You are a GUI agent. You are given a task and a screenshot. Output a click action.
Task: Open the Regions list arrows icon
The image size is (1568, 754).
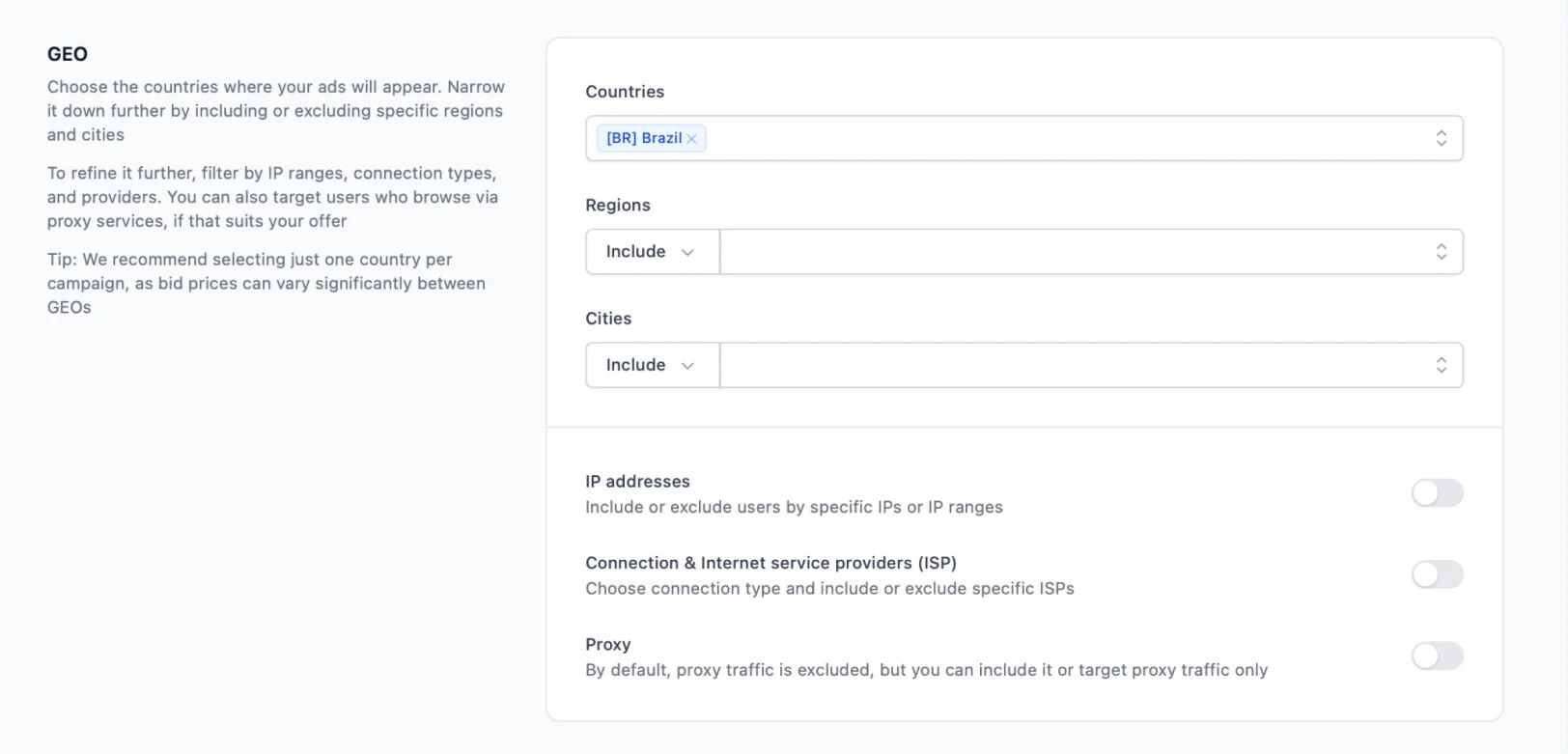(x=1441, y=252)
